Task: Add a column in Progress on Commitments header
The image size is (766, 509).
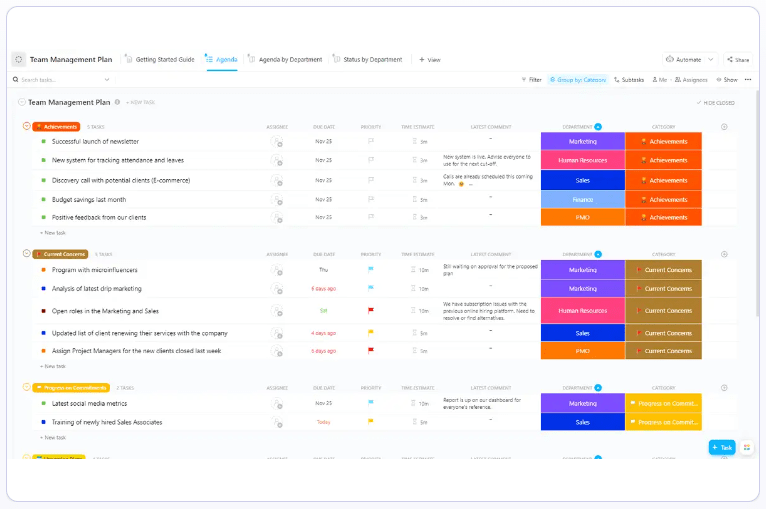Action: pyautogui.click(x=724, y=387)
